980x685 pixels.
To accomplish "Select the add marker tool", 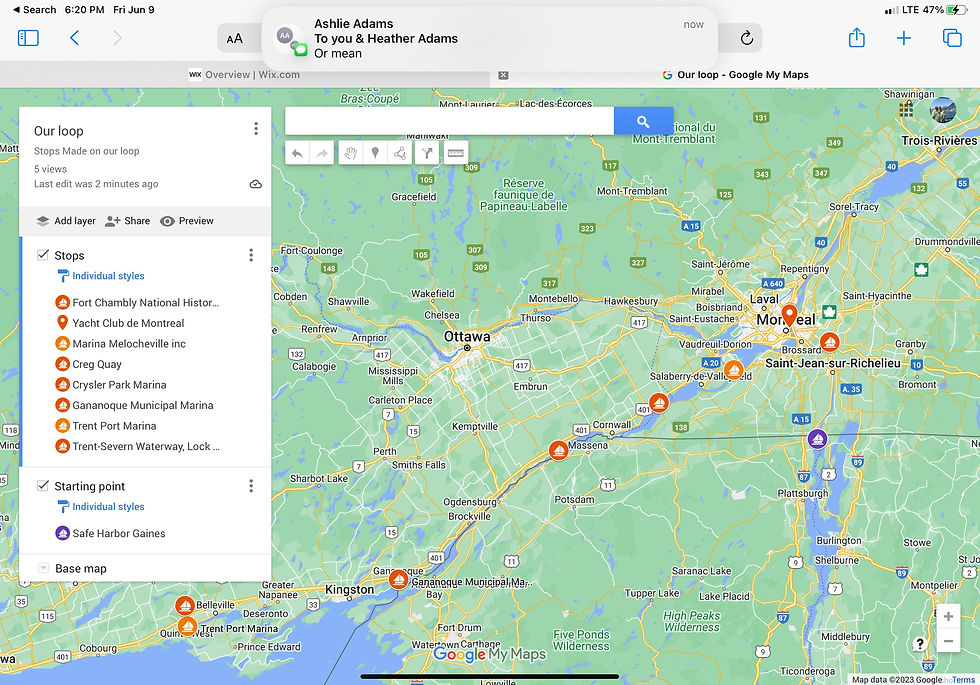I will [x=375, y=153].
